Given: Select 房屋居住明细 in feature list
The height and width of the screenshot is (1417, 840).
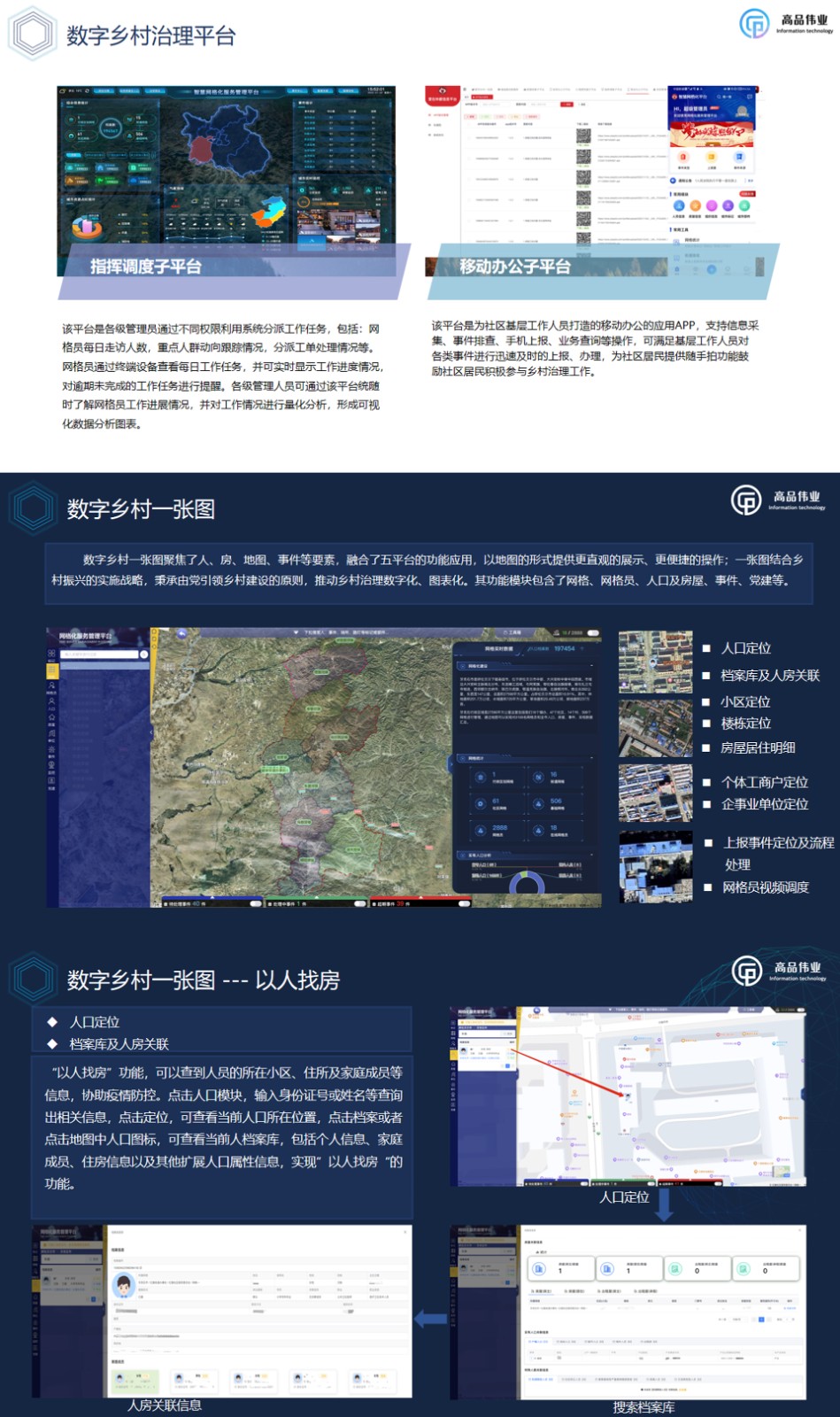Looking at the screenshot, I should (758, 747).
